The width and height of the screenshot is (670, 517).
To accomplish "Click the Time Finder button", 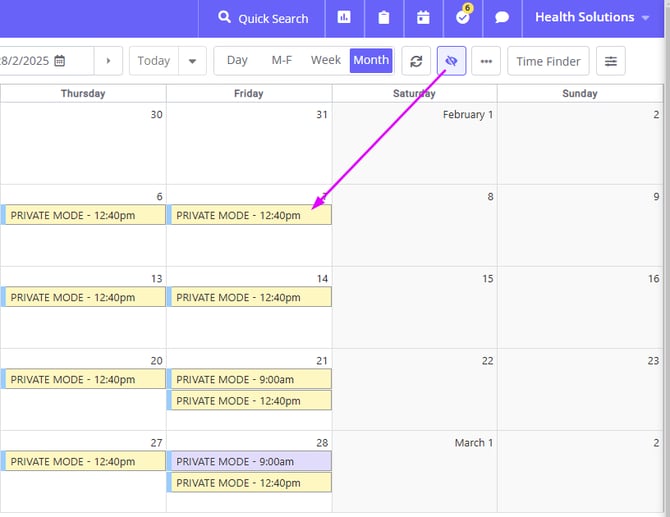I will click(548, 61).
